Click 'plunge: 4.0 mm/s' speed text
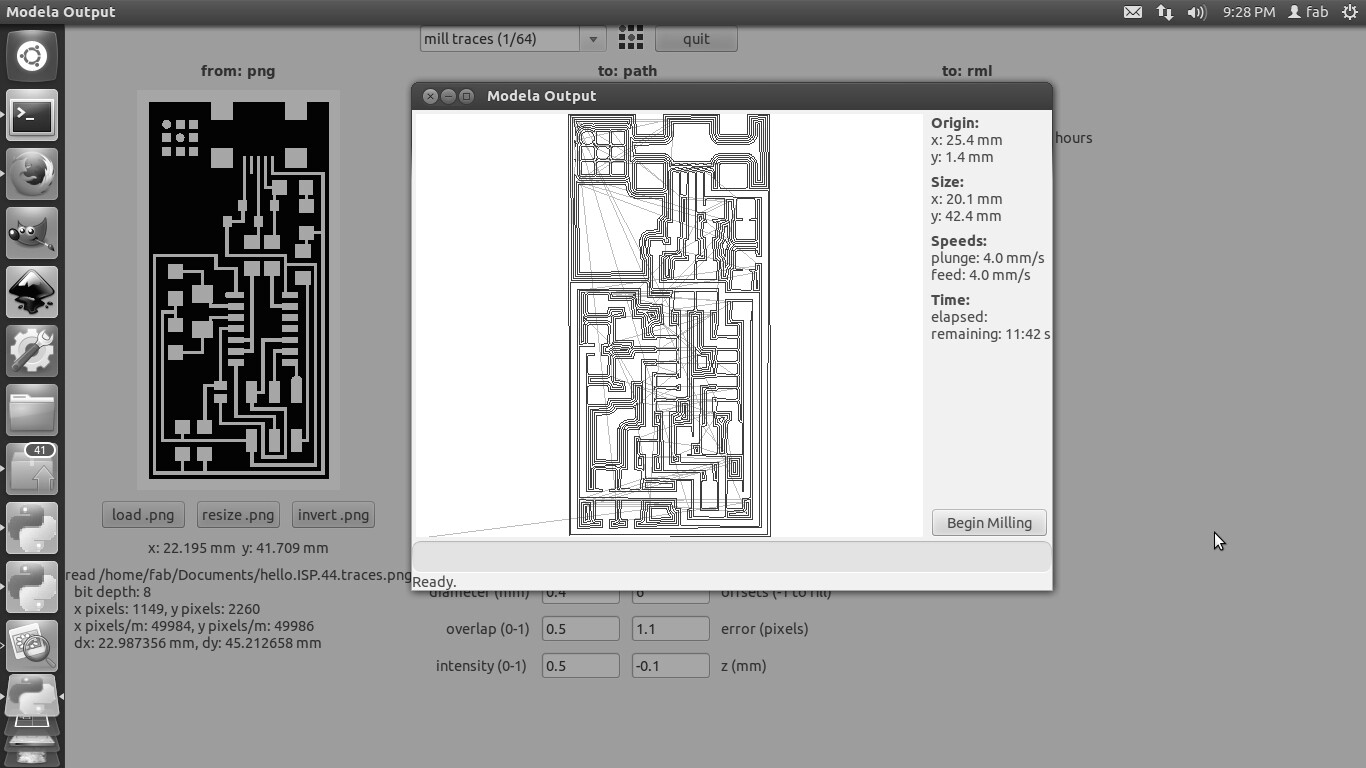The image size is (1366, 768). point(988,258)
